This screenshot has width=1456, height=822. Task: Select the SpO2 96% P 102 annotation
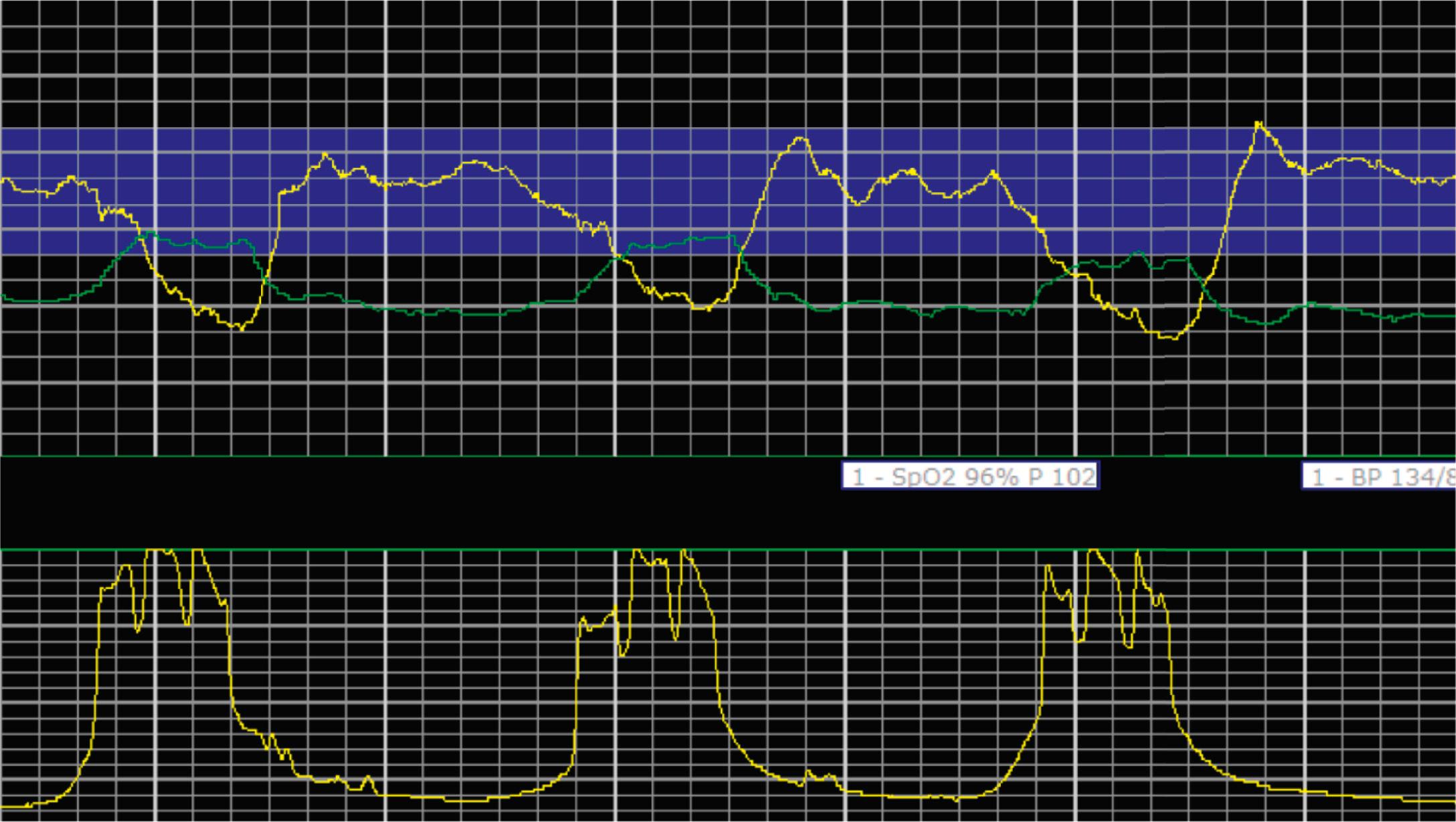click(970, 476)
